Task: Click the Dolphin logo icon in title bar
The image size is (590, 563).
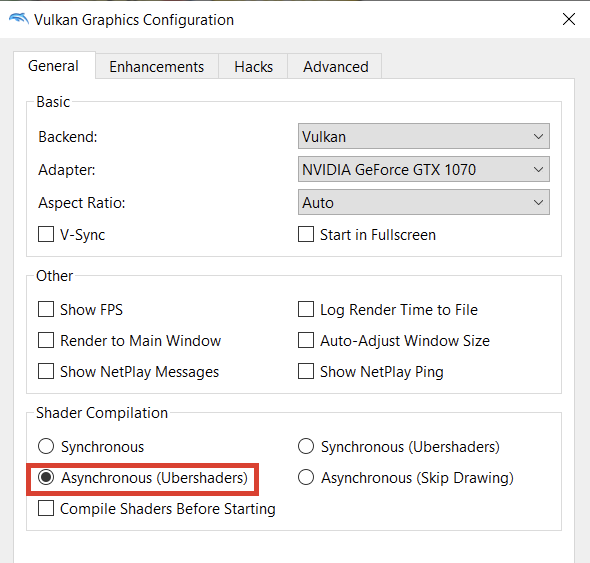Action: click(x=19, y=18)
